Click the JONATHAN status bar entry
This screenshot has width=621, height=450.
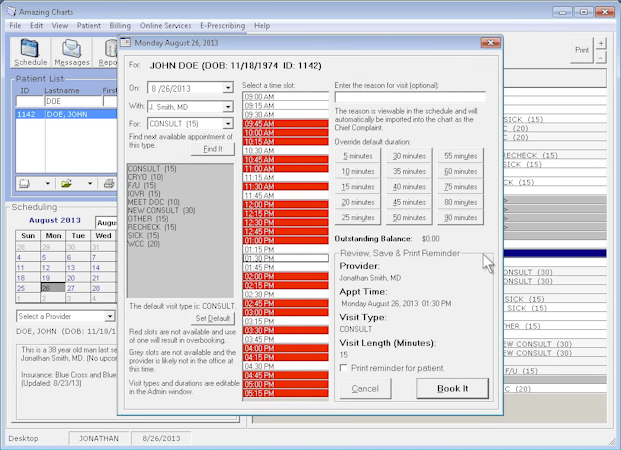click(99, 439)
